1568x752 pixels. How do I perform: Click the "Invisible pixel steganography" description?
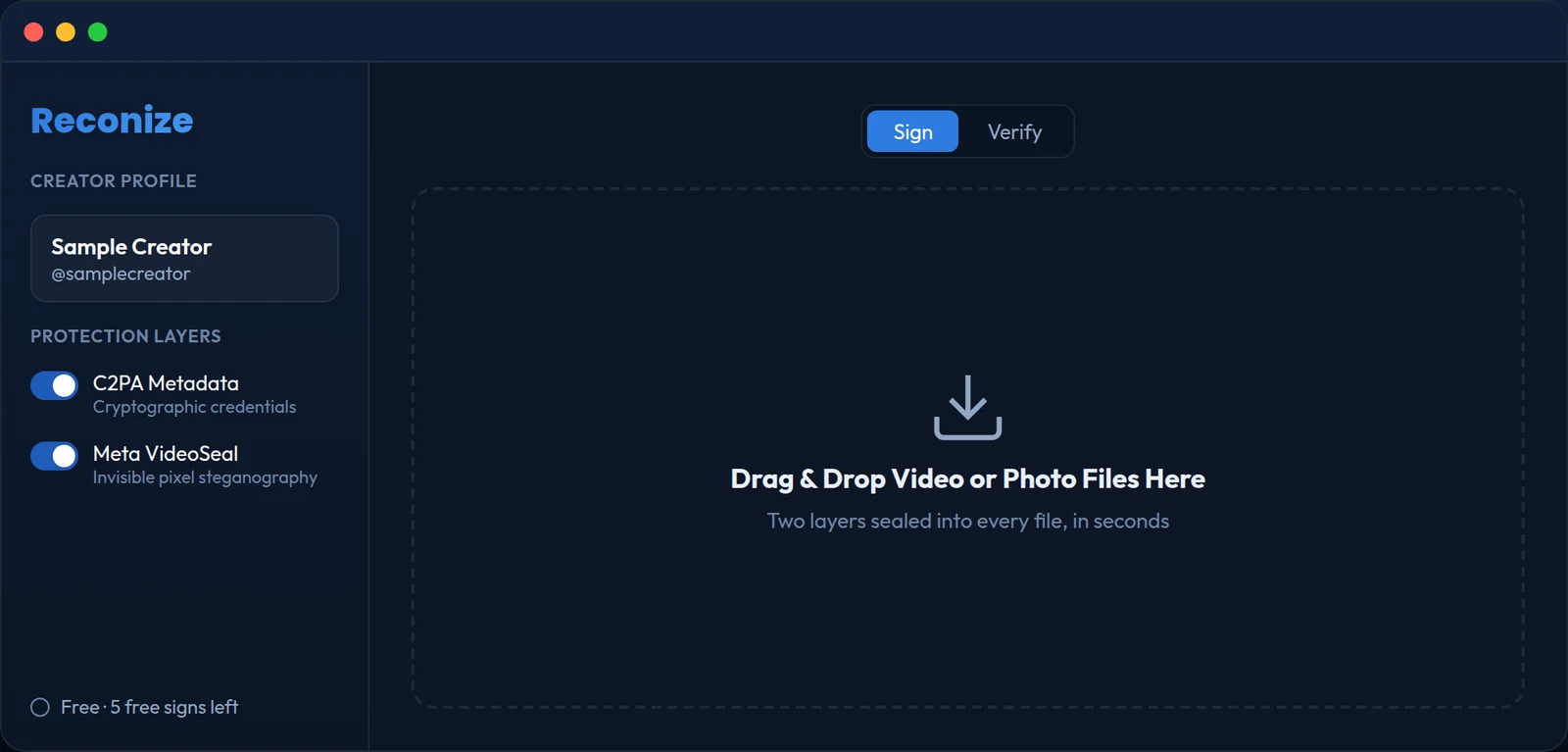point(205,477)
